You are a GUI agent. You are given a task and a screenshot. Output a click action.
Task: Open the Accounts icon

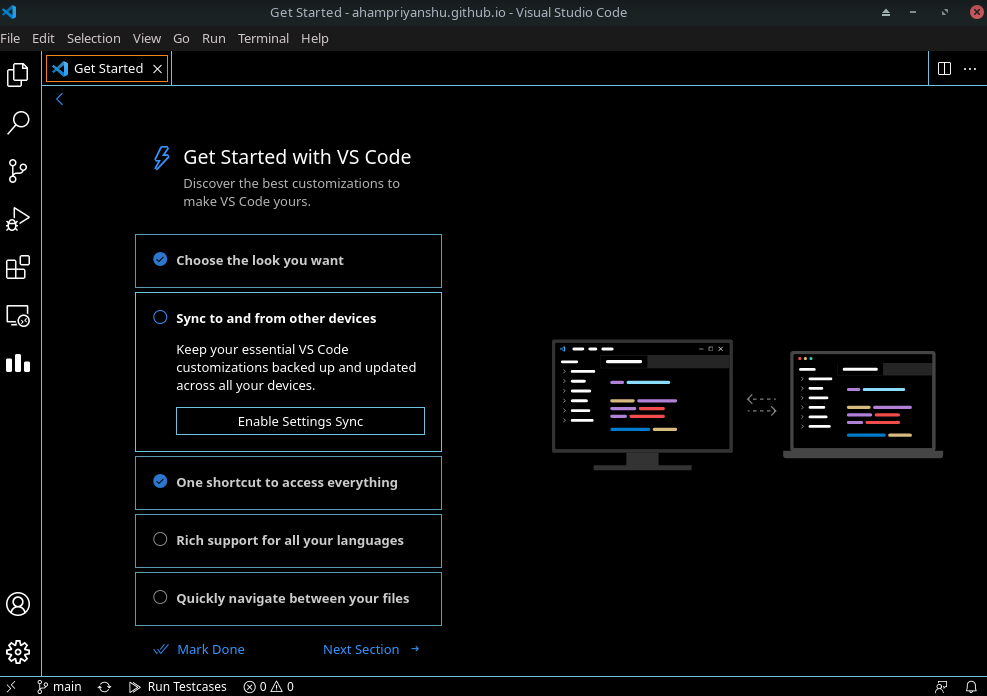coord(18,604)
